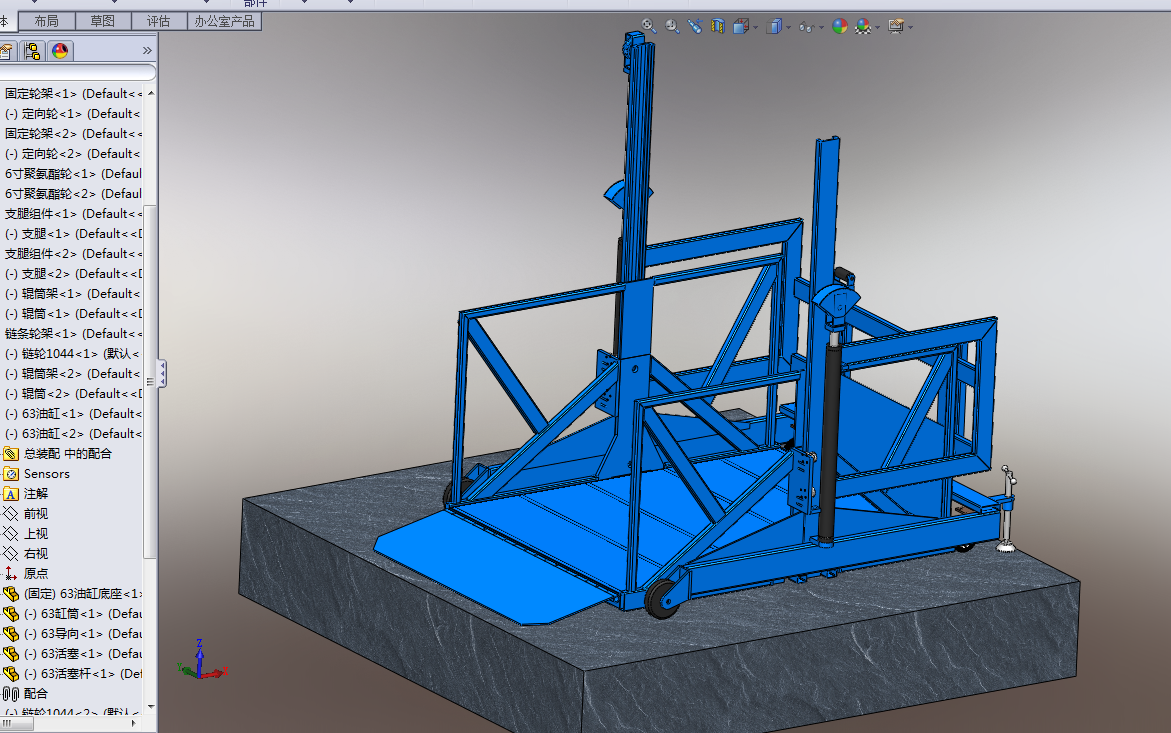Screen dimensions: 1171x733
Task: Click the Sensors folder icon
Action: [10, 474]
